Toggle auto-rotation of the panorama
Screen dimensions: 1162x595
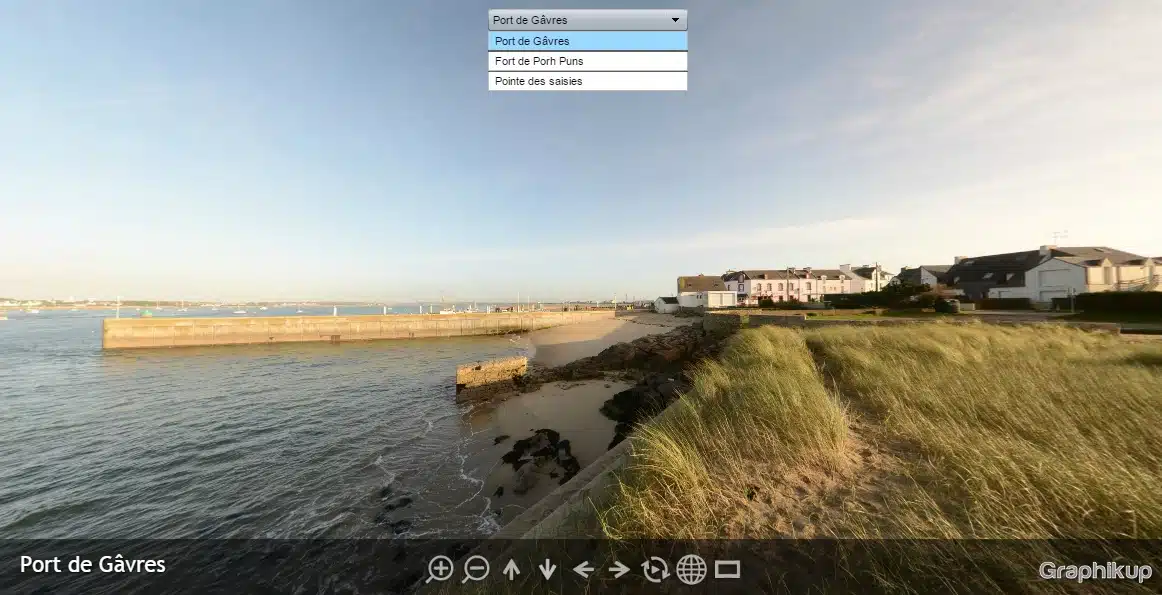(655, 569)
